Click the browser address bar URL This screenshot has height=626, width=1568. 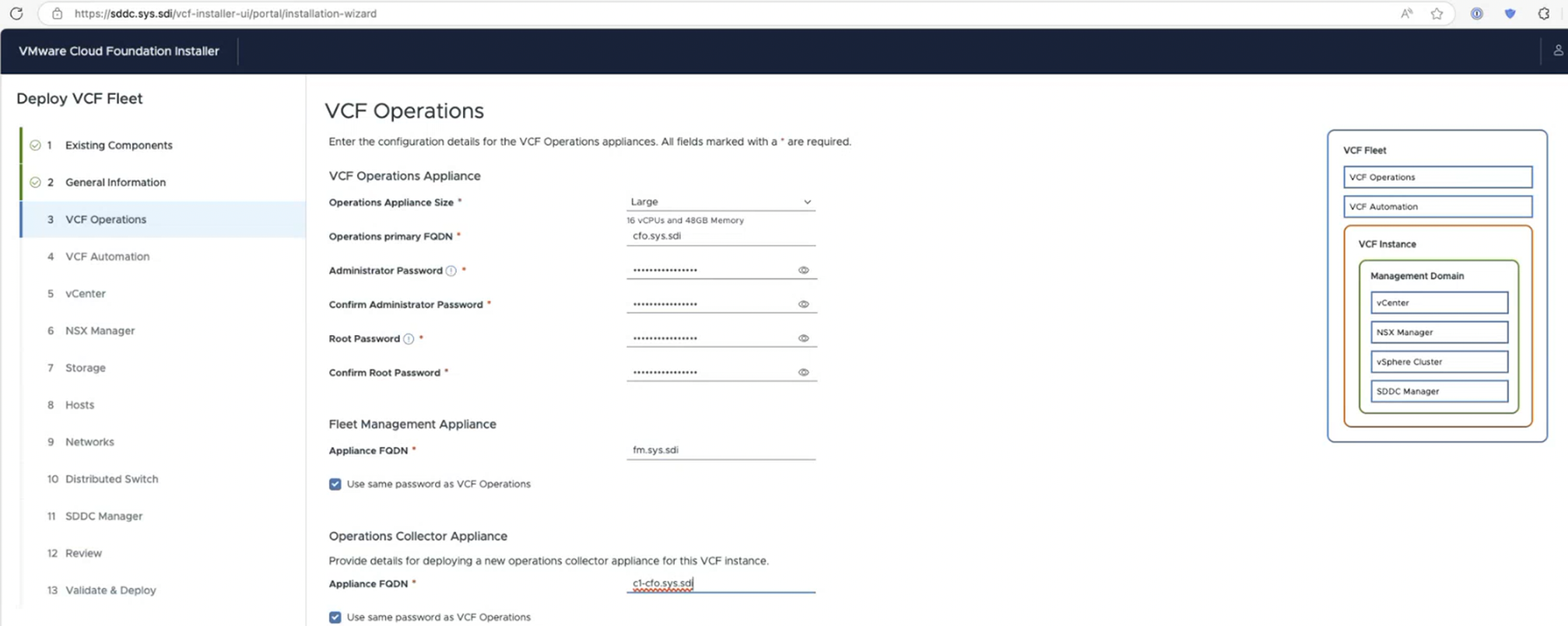[x=226, y=13]
